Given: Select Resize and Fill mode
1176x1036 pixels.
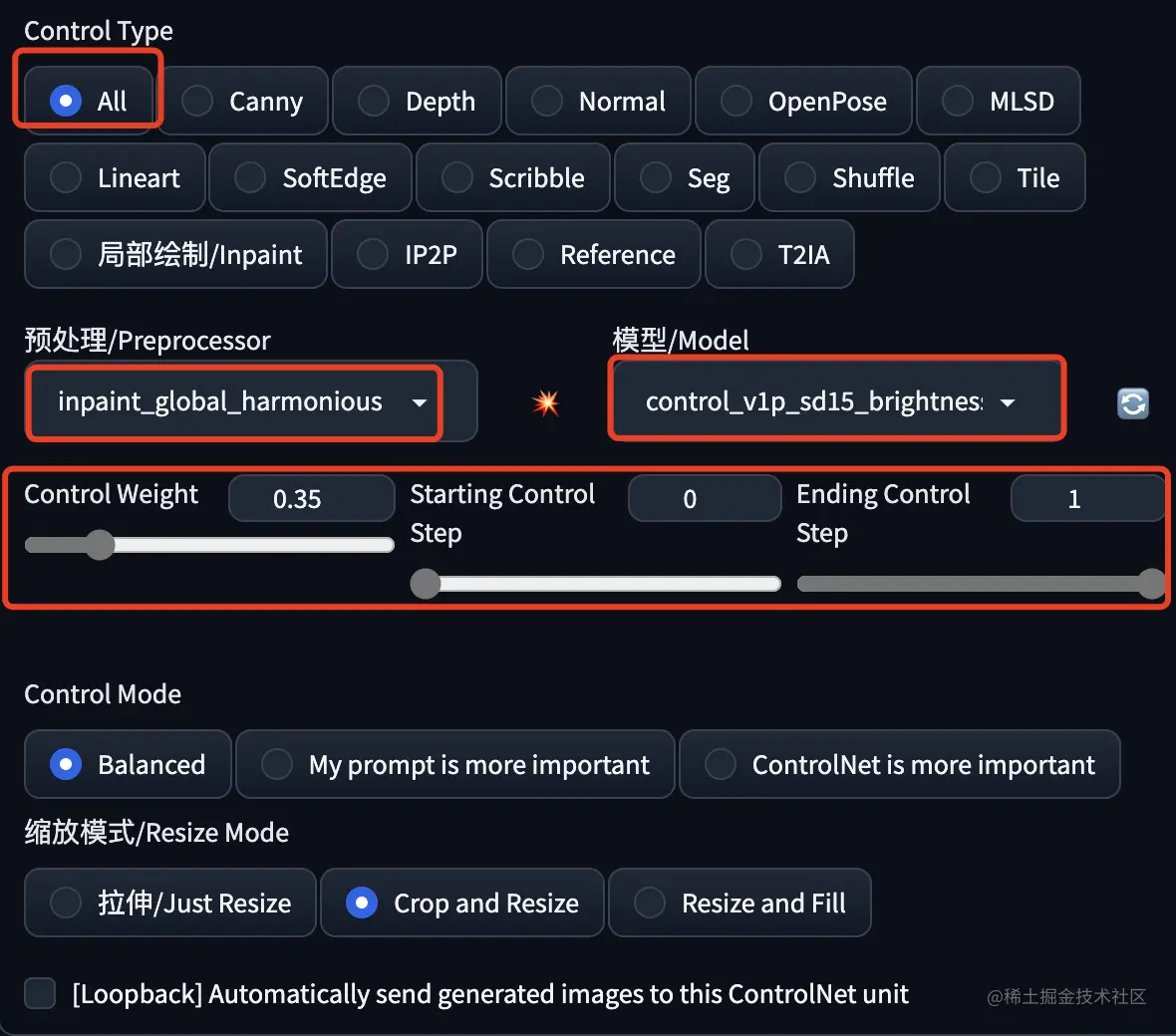Looking at the screenshot, I should [x=739, y=903].
